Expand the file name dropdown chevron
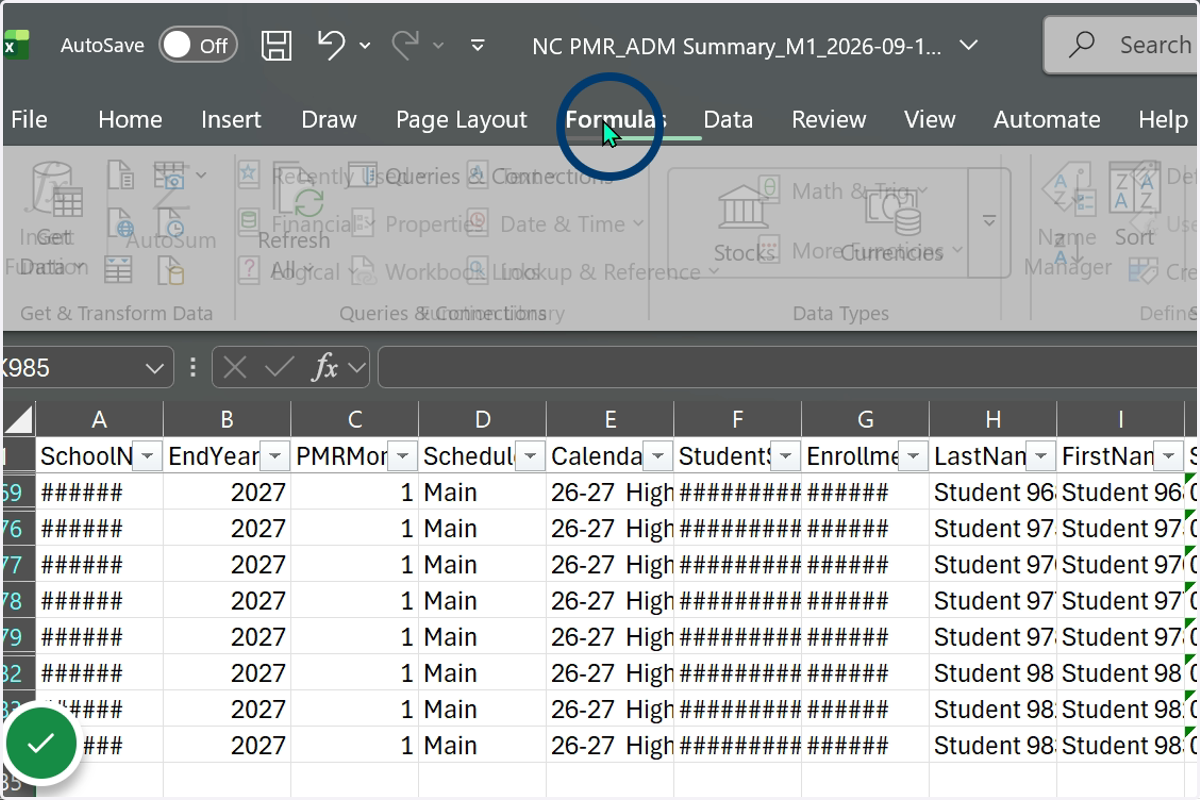 click(968, 45)
